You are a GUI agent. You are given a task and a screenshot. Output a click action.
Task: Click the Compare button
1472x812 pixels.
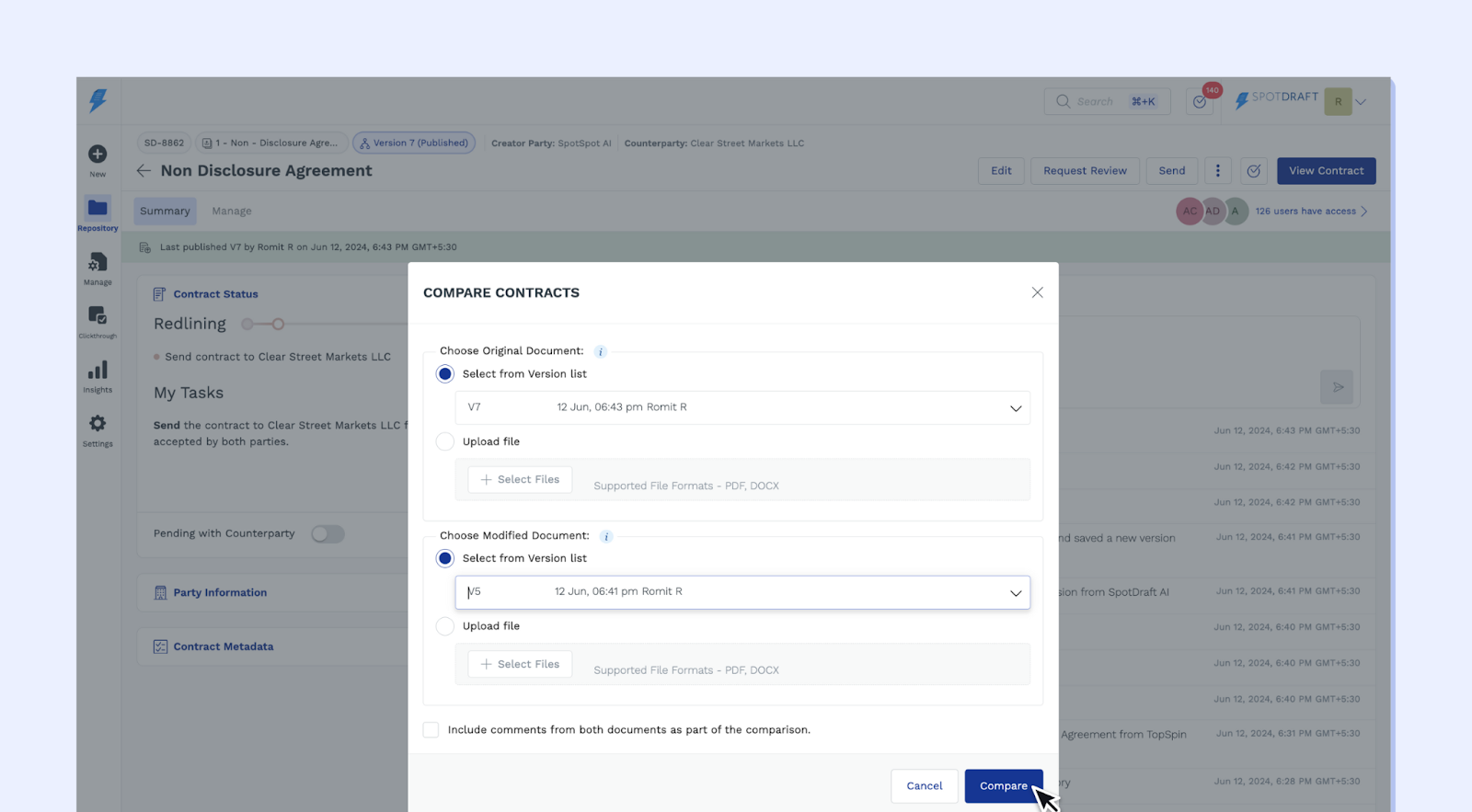pyautogui.click(x=1003, y=786)
